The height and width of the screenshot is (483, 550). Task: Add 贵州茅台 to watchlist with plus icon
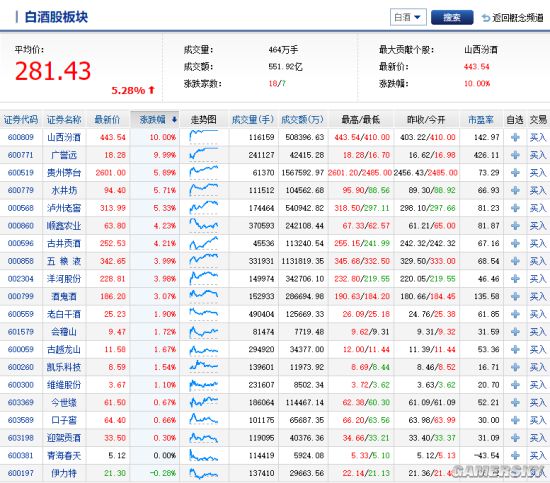click(x=515, y=173)
